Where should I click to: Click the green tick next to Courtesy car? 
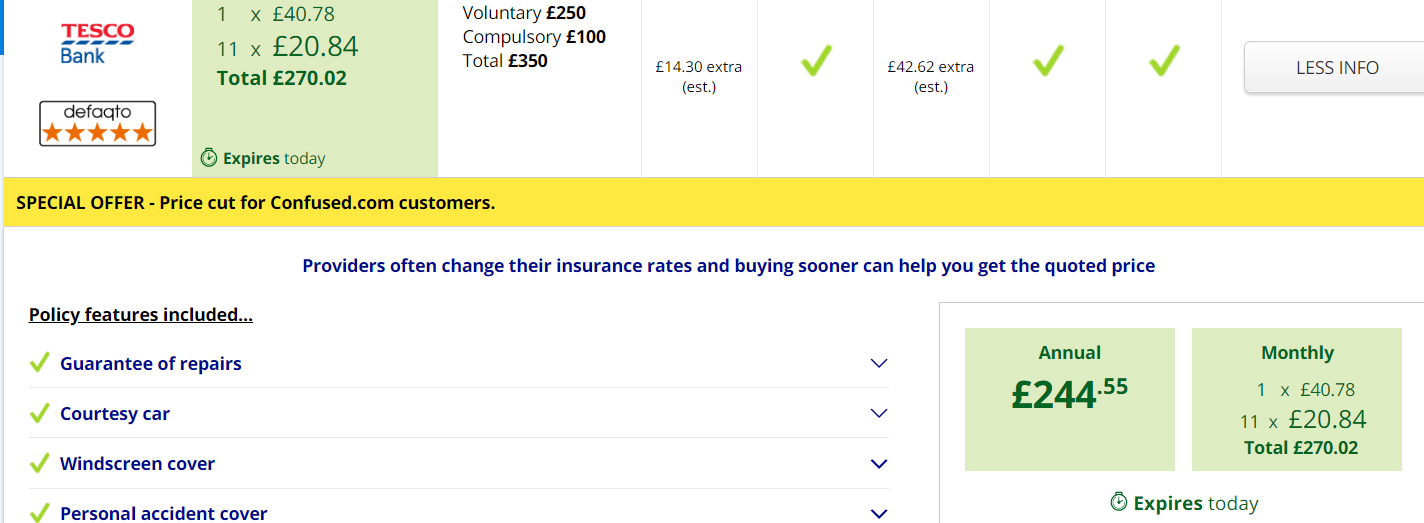point(40,412)
